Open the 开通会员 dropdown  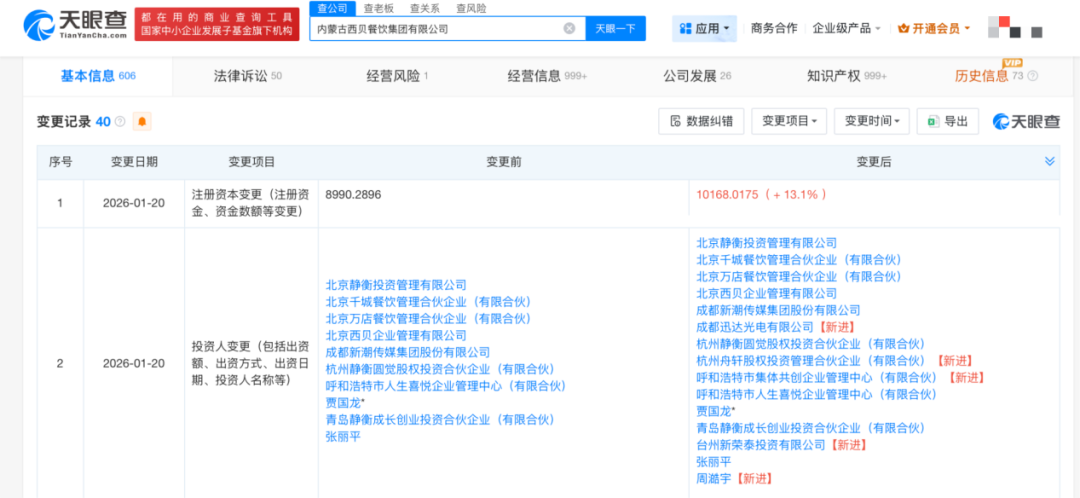934,28
